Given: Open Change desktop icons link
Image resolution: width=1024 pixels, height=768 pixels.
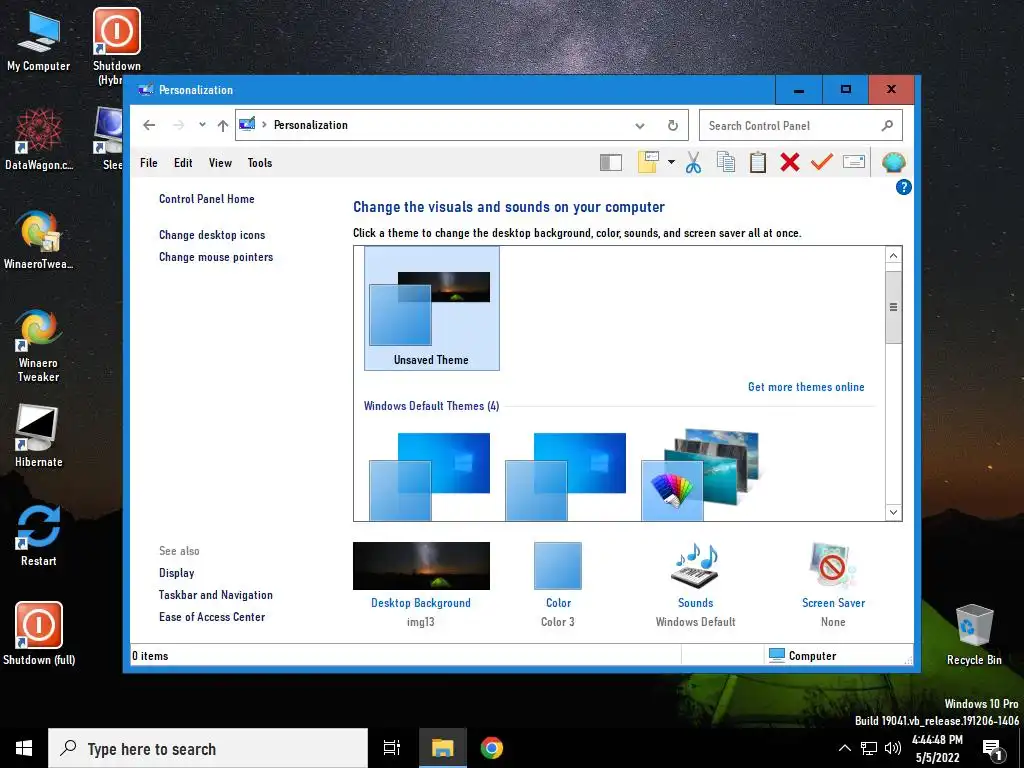Looking at the screenshot, I should (x=212, y=234).
